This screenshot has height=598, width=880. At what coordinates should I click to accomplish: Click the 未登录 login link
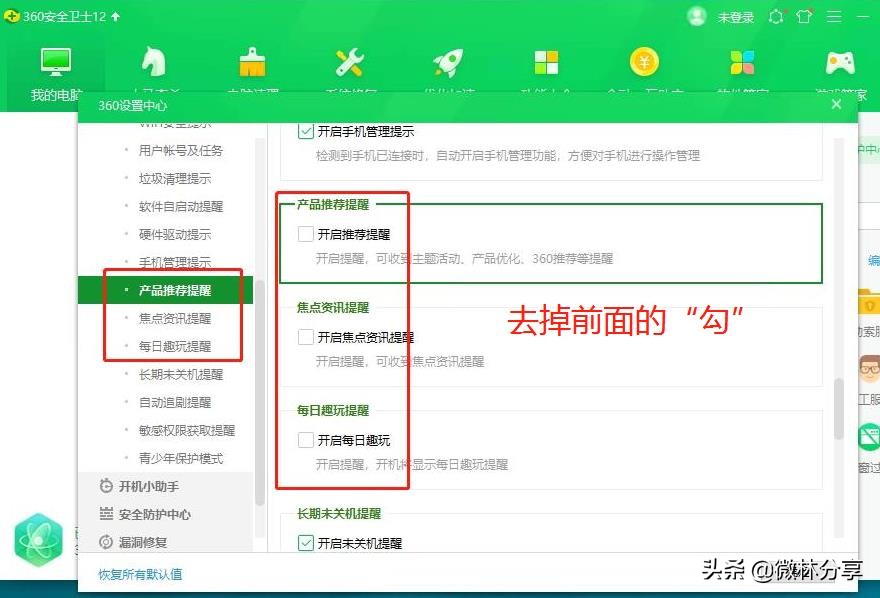click(x=735, y=17)
